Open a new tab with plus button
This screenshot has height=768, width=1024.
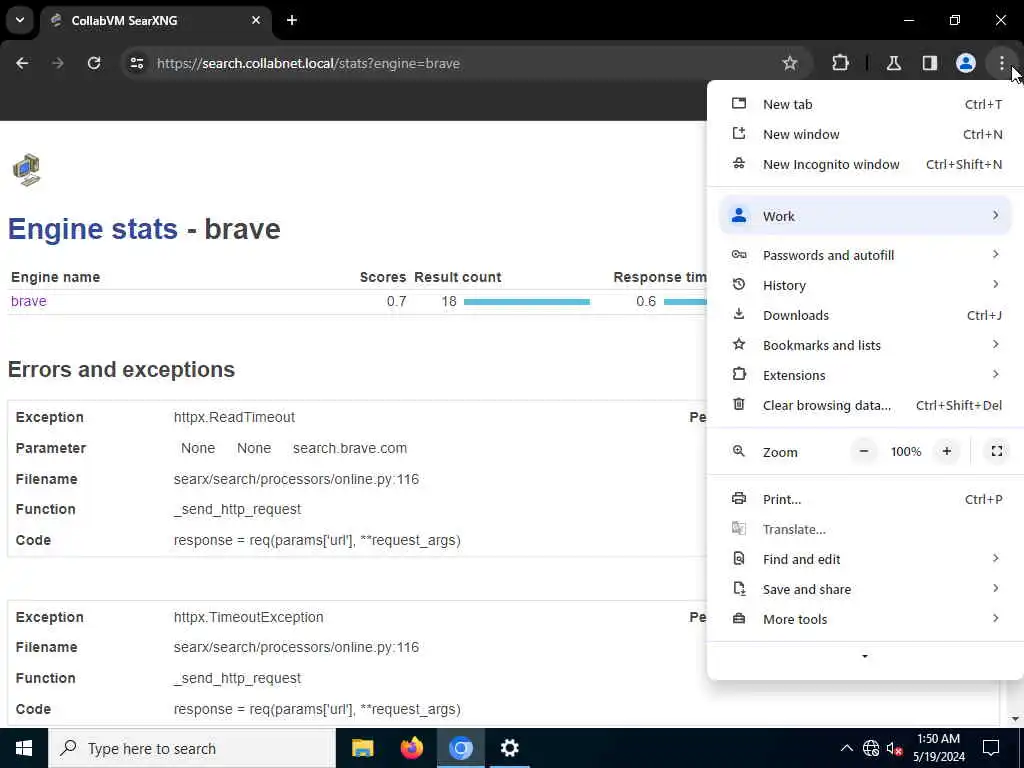point(292,20)
